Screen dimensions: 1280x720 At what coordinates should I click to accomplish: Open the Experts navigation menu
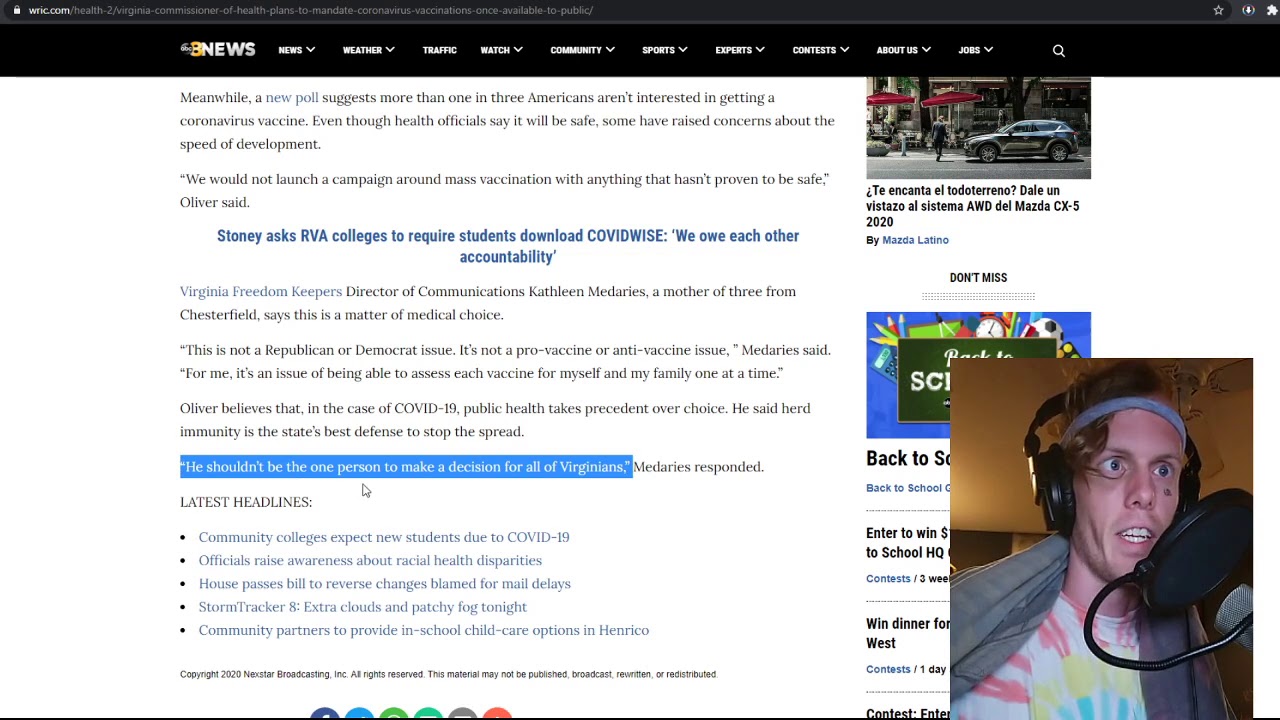coord(739,50)
